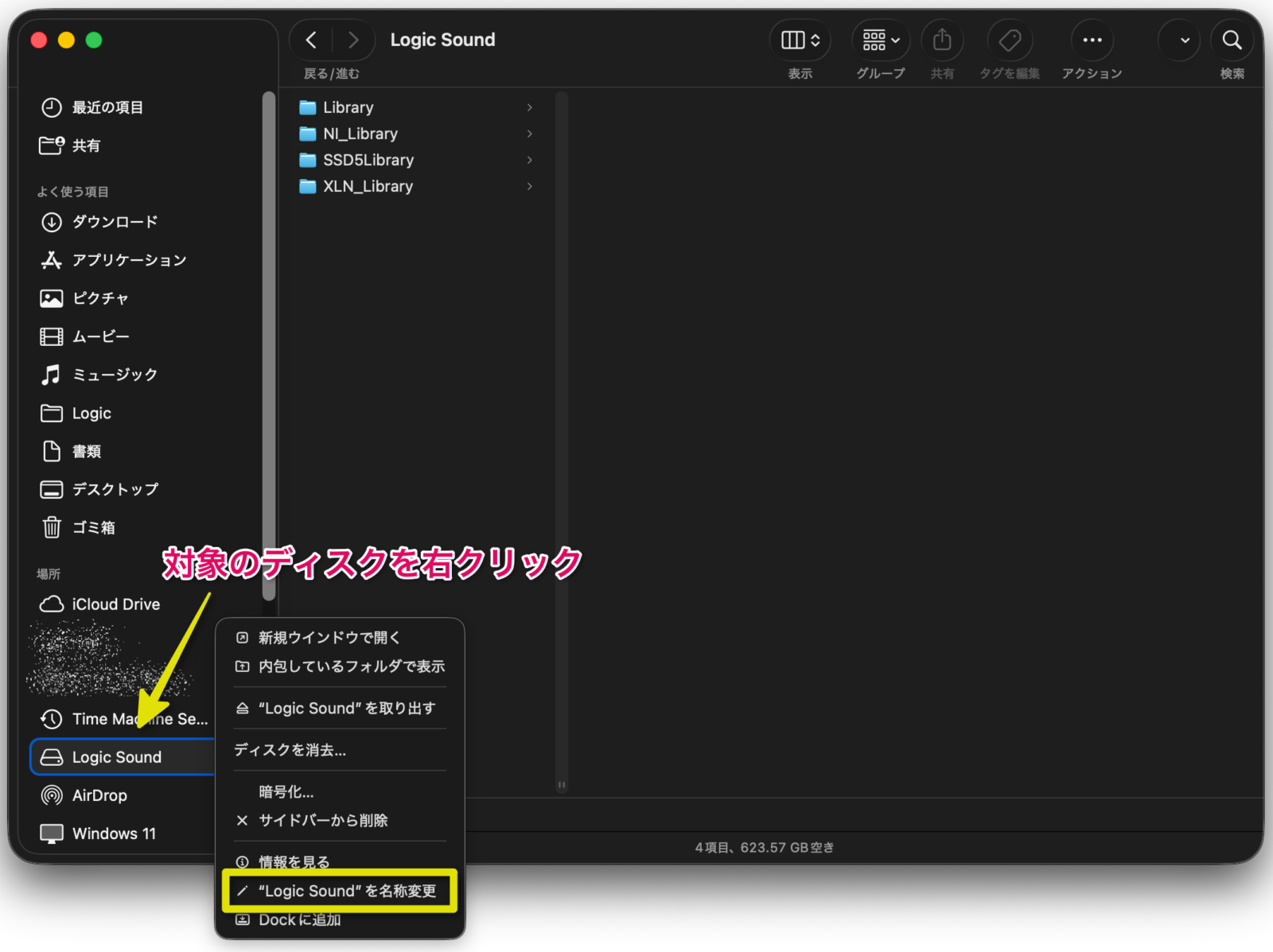The height and width of the screenshot is (952, 1273).
Task: Open the view options icon in the toolbar
Action: click(x=799, y=40)
